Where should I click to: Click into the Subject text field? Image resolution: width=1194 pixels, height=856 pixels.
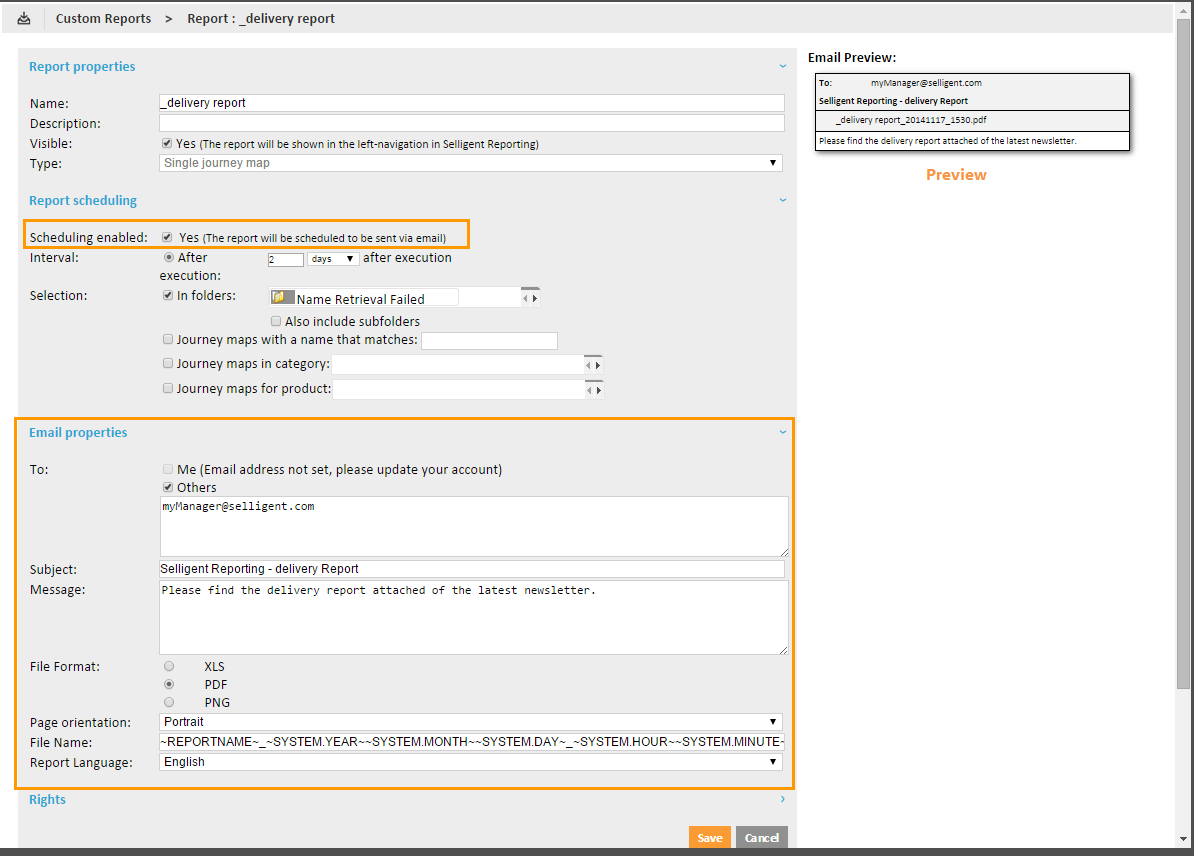click(x=471, y=569)
